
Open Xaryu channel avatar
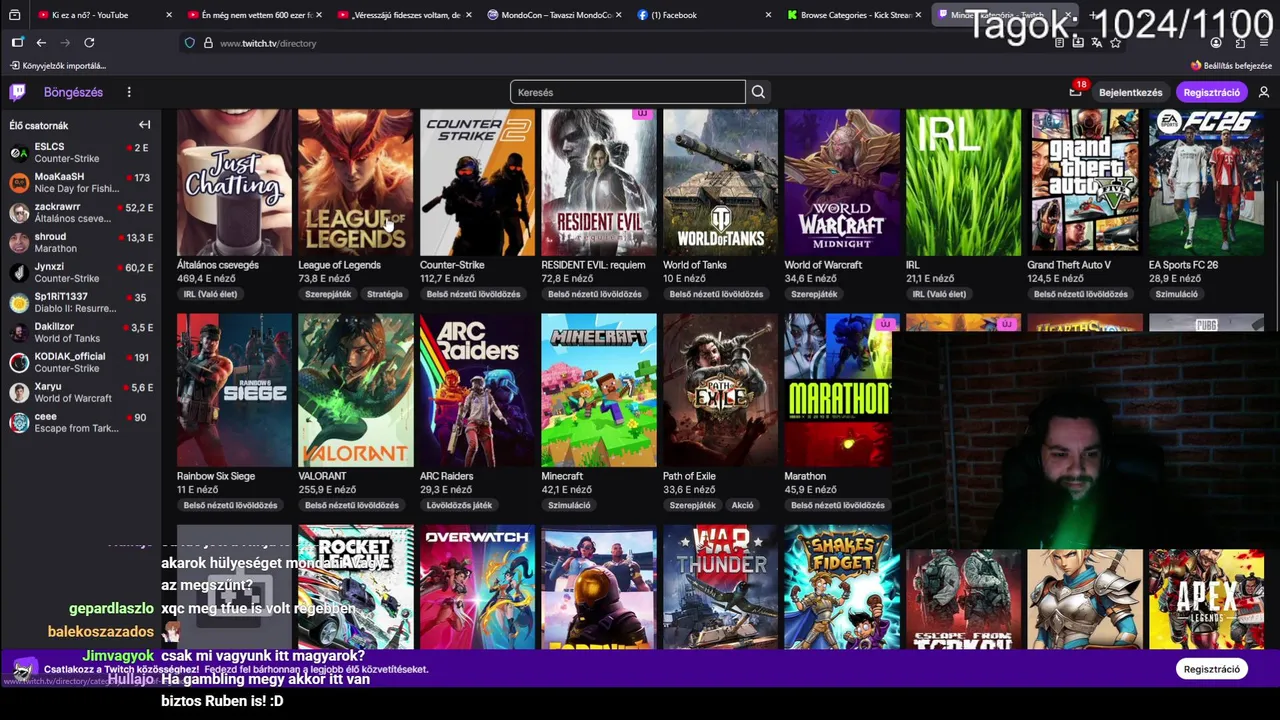pyautogui.click(x=19, y=393)
